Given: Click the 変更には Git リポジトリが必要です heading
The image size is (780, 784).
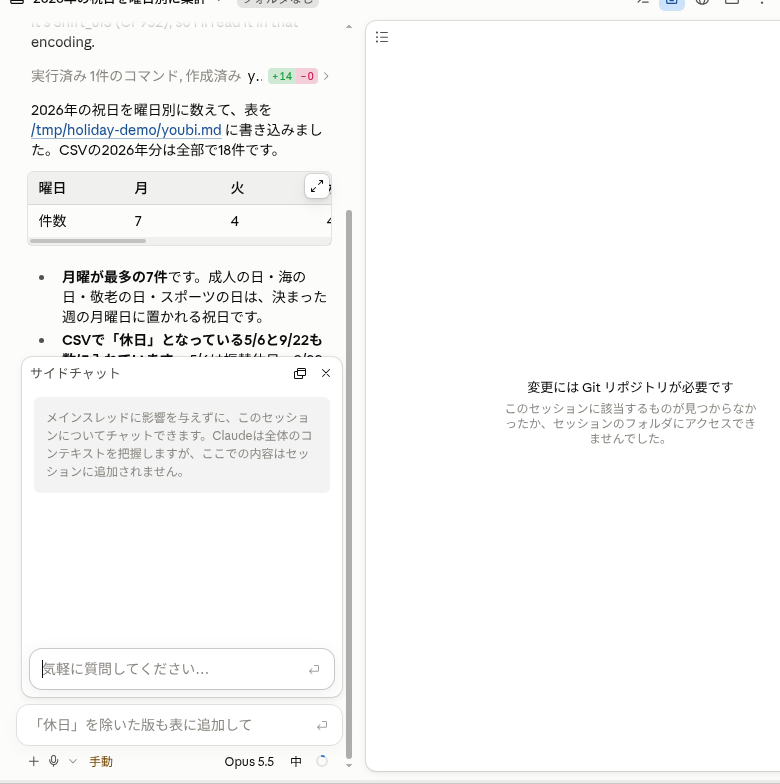Looking at the screenshot, I should (630, 387).
